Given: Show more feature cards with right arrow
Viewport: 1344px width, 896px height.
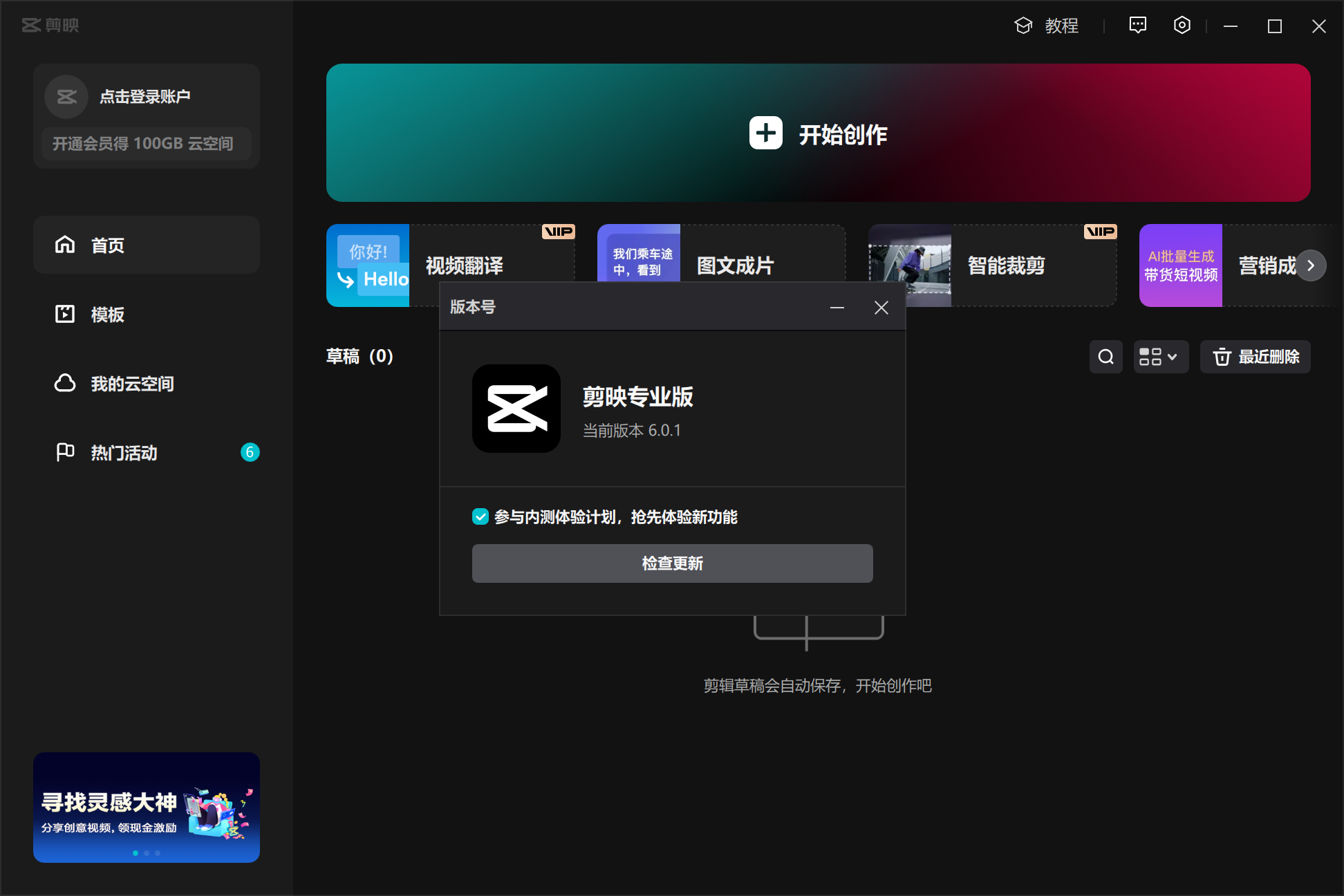Looking at the screenshot, I should coord(1310,265).
